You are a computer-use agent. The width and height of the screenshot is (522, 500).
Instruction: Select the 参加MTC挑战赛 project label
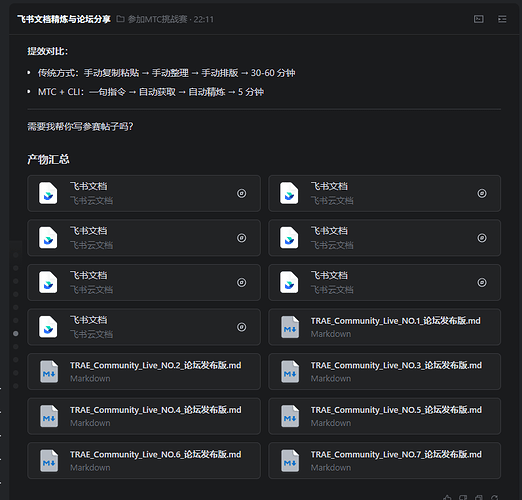coord(157,19)
